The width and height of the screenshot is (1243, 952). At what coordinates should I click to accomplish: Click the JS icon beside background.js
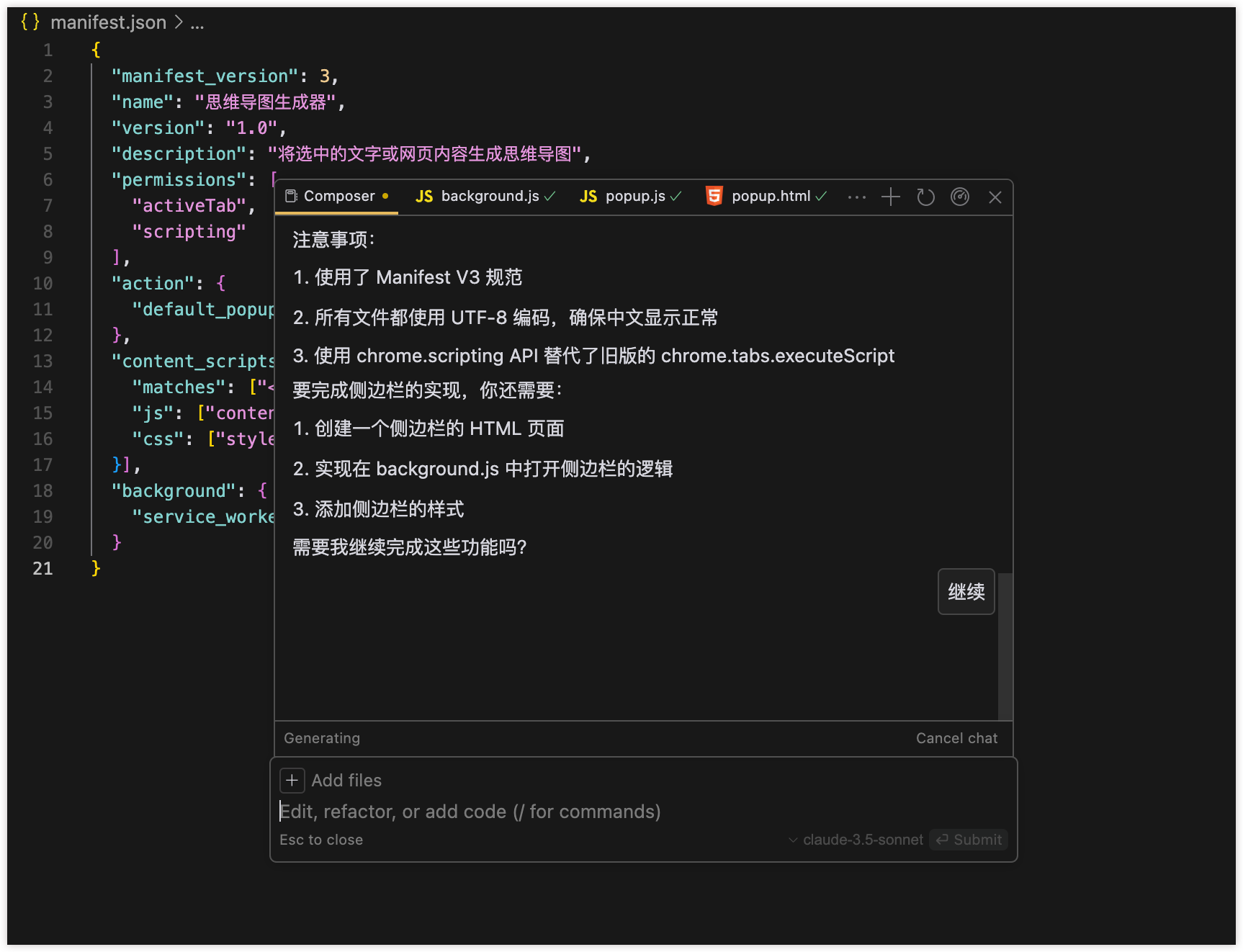point(424,196)
